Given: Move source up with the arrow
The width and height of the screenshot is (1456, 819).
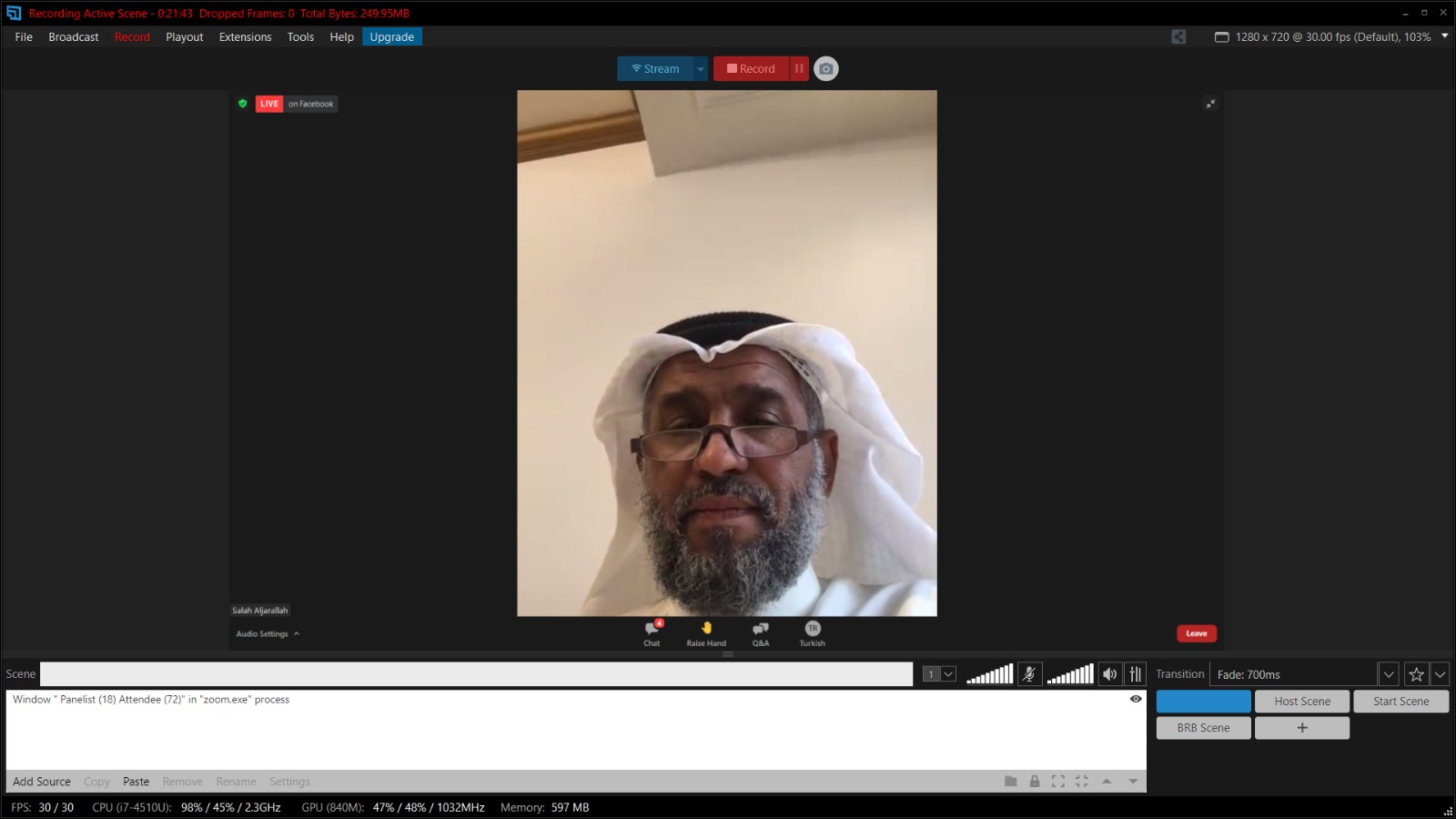Looking at the screenshot, I should (x=1107, y=782).
